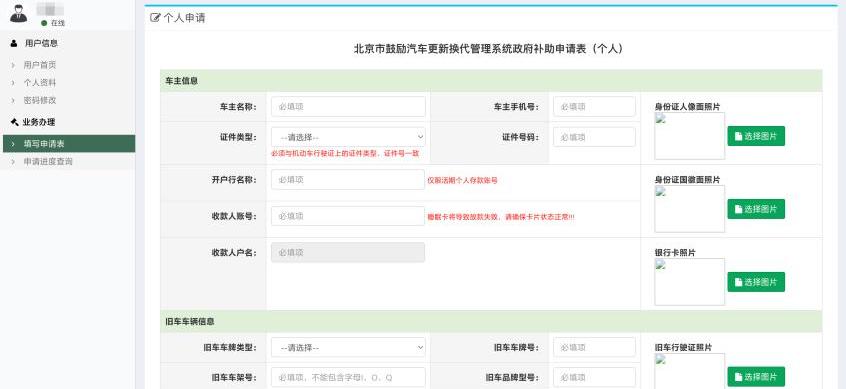This screenshot has height=389, width=846.
Task: Click the 身份证国徽面照片 preview thumbnail
Action: point(690,209)
